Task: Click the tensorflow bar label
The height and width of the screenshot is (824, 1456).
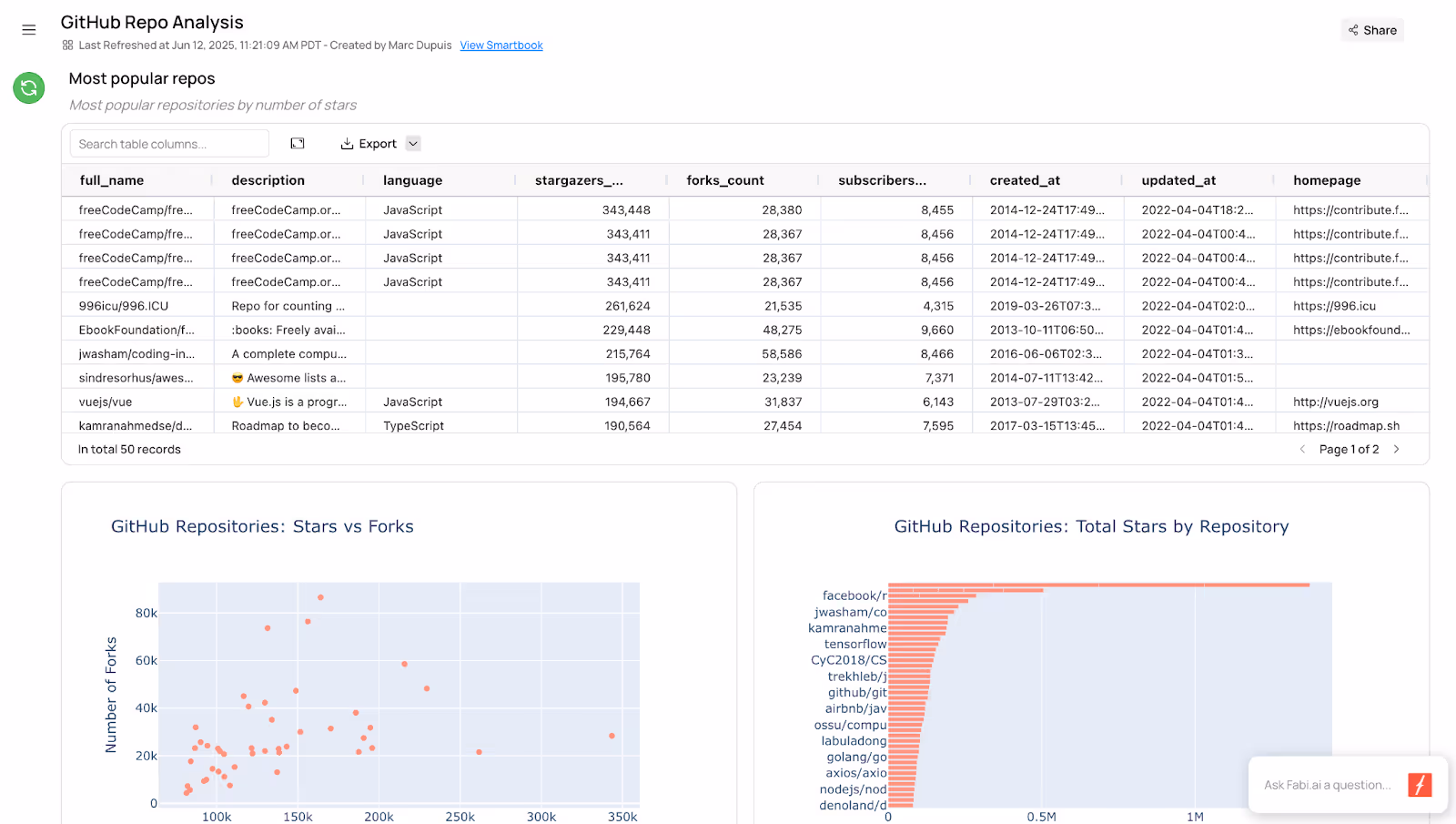Action: tap(855, 644)
